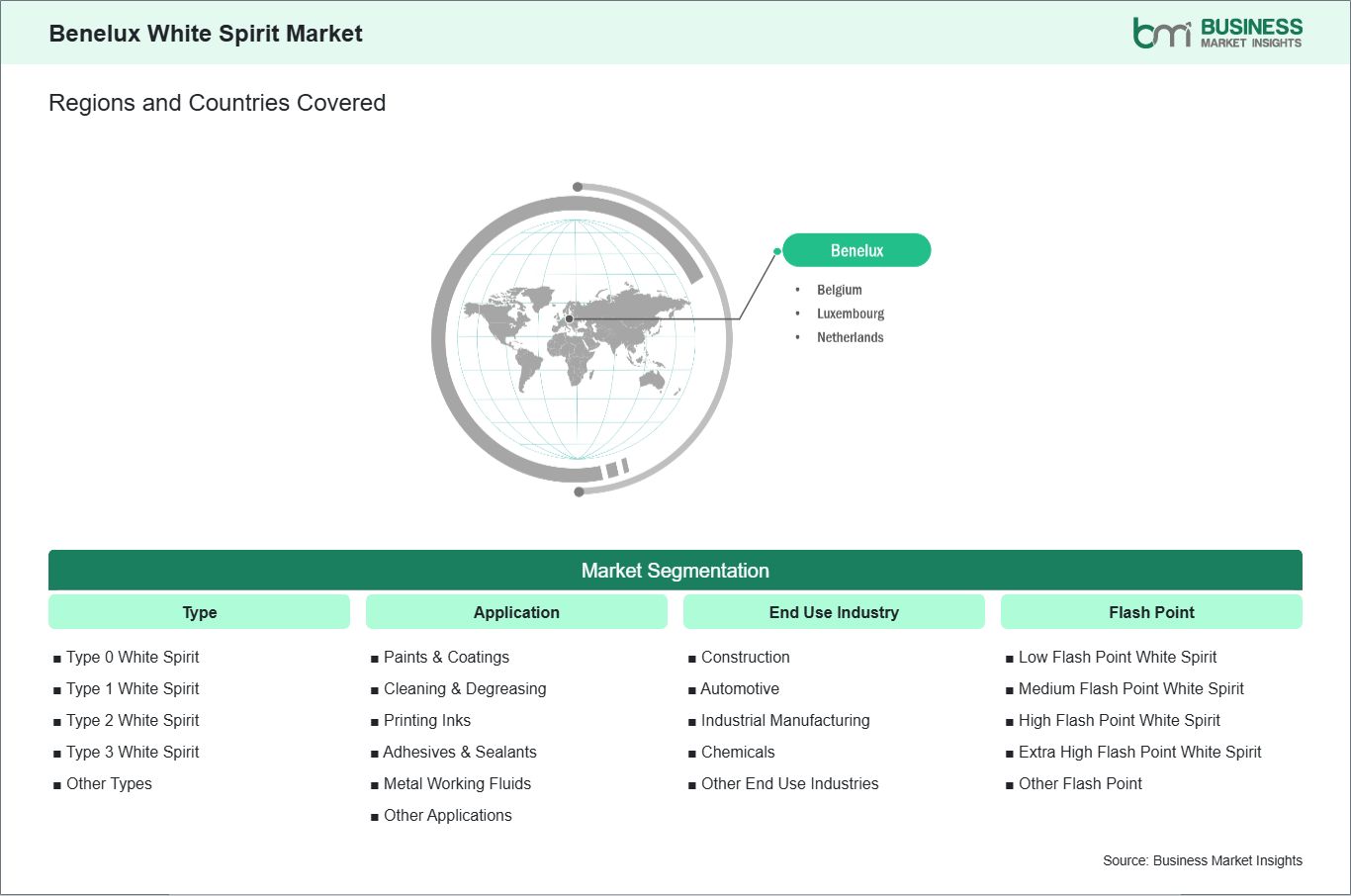Click Belgium in the country list
Image resolution: width=1351 pixels, height=896 pixels.
tap(839, 290)
